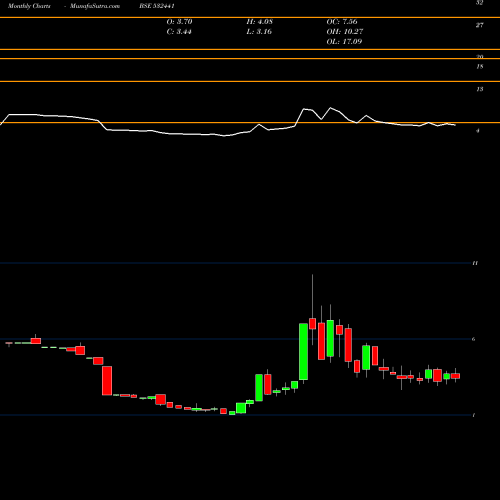Click the 'MunafaSutra.com' label
The height and width of the screenshot is (500, 500).
click(95, 6)
